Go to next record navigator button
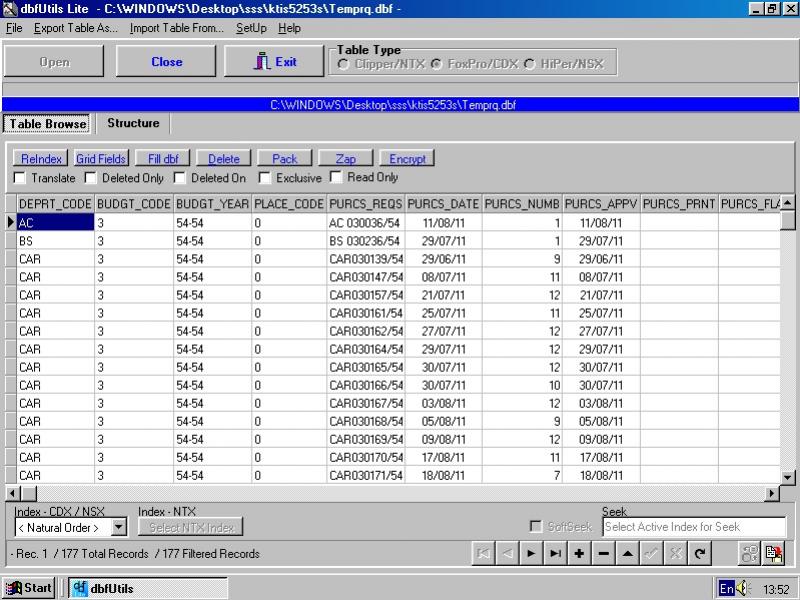The height and width of the screenshot is (600, 800). (x=531, y=554)
